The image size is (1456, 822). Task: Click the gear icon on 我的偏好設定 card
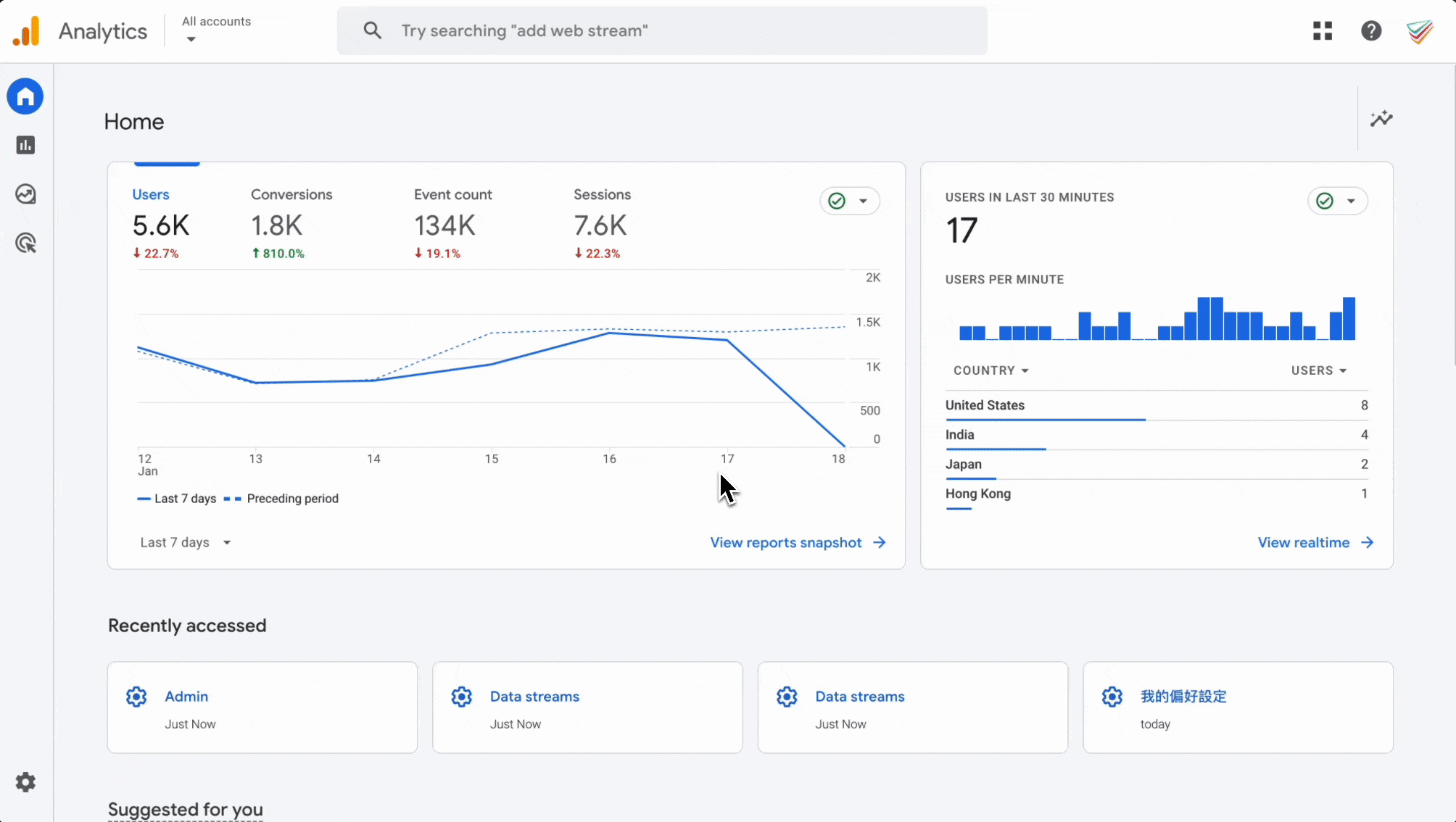point(1112,697)
